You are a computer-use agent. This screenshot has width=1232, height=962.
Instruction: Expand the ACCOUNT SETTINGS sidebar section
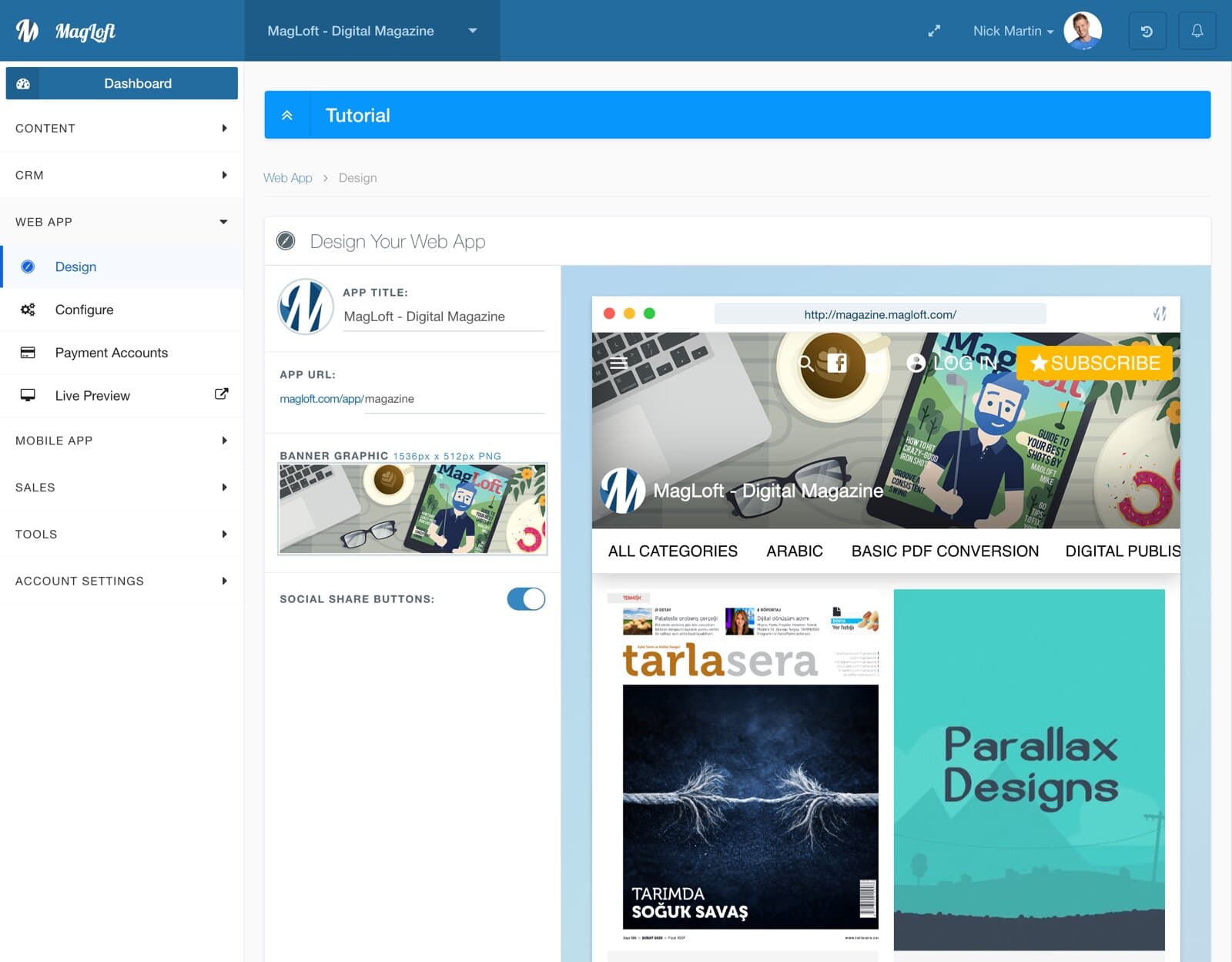pyautogui.click(x=122, y=581)
